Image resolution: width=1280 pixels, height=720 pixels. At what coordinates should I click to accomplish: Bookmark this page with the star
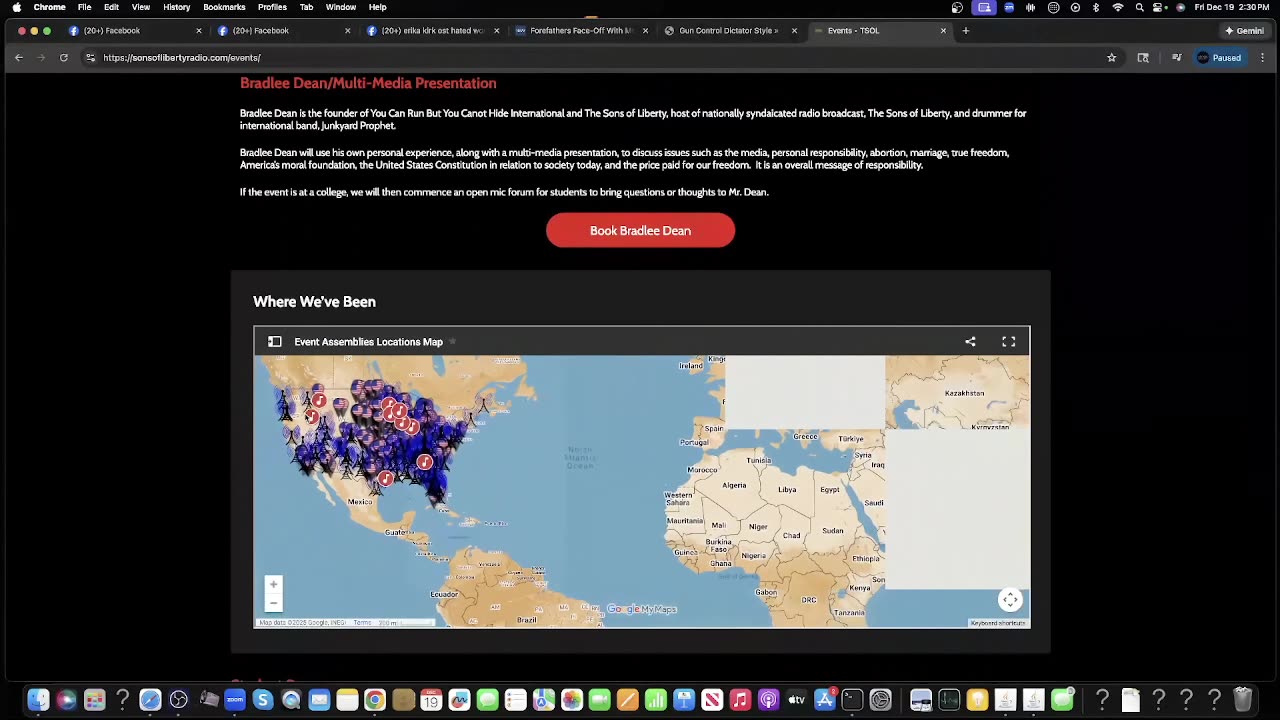[1111, 58]
